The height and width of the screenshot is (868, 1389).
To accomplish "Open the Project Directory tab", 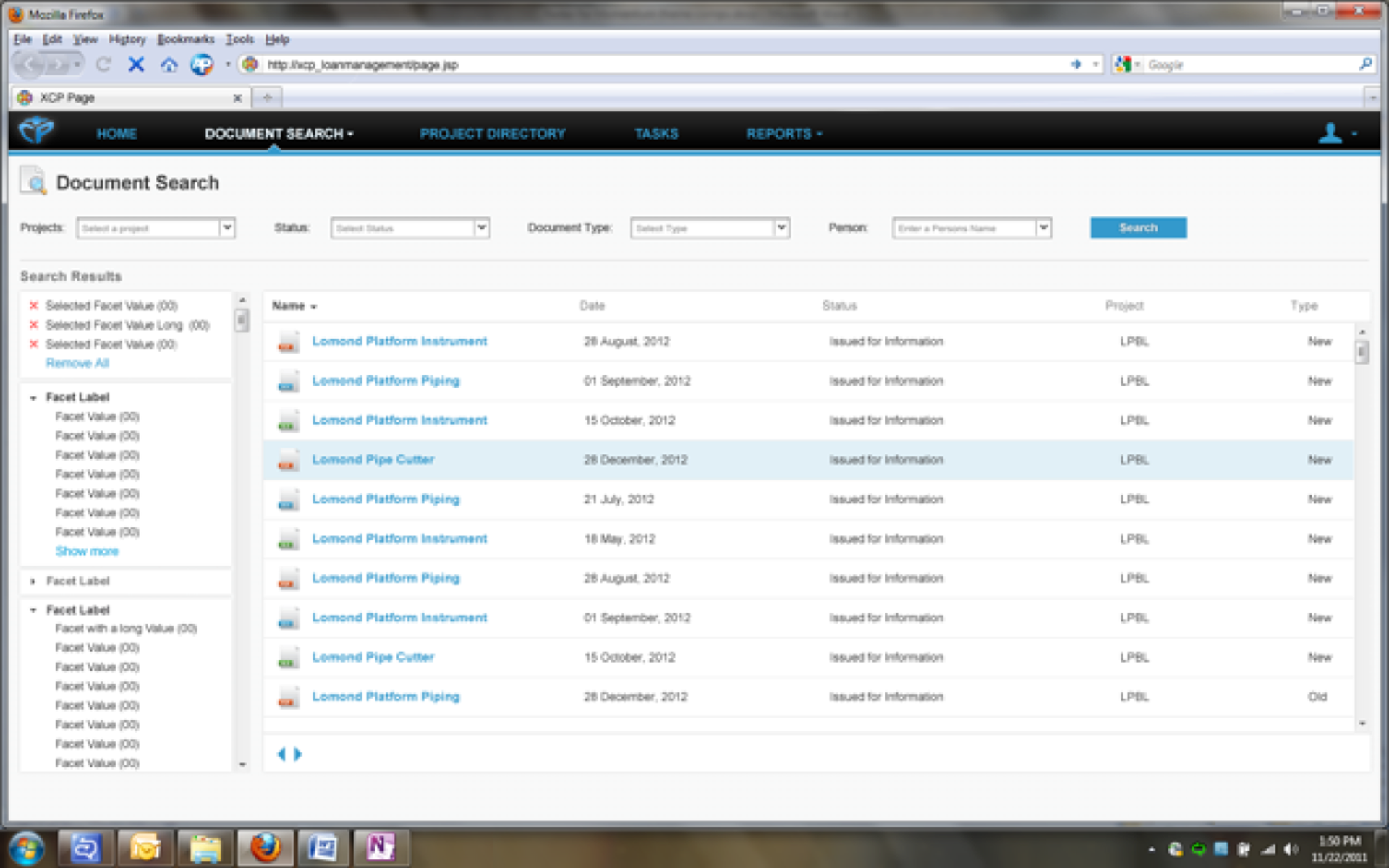I will click(493, 134).
